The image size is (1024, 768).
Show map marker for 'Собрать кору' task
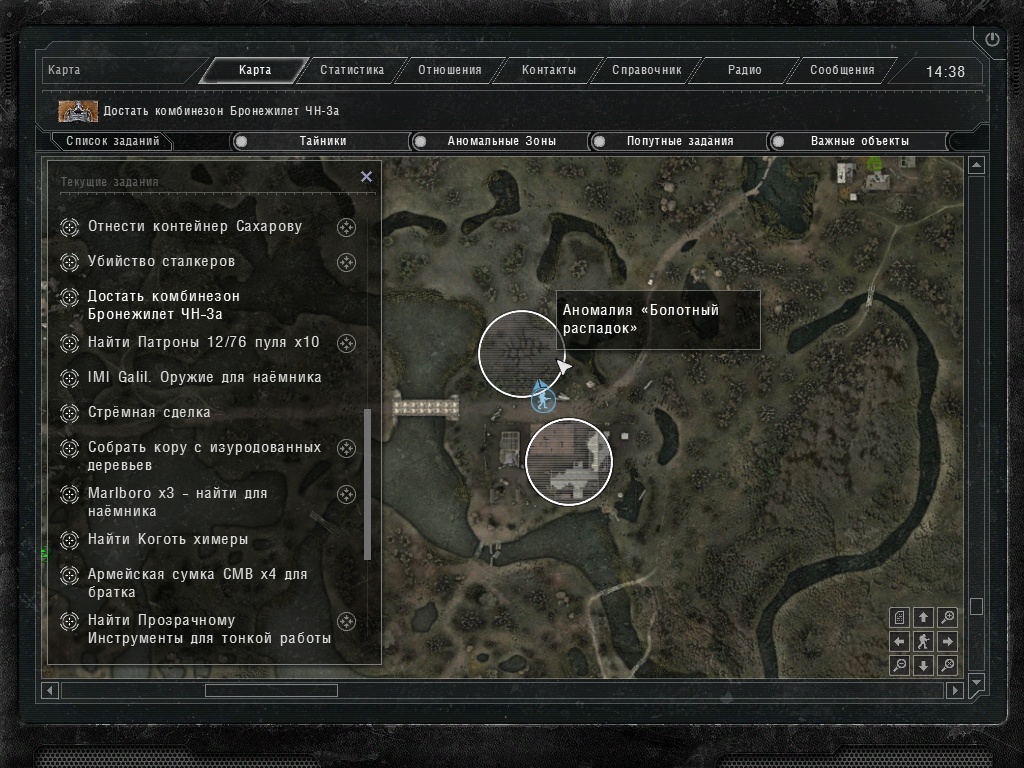(346, 448)
